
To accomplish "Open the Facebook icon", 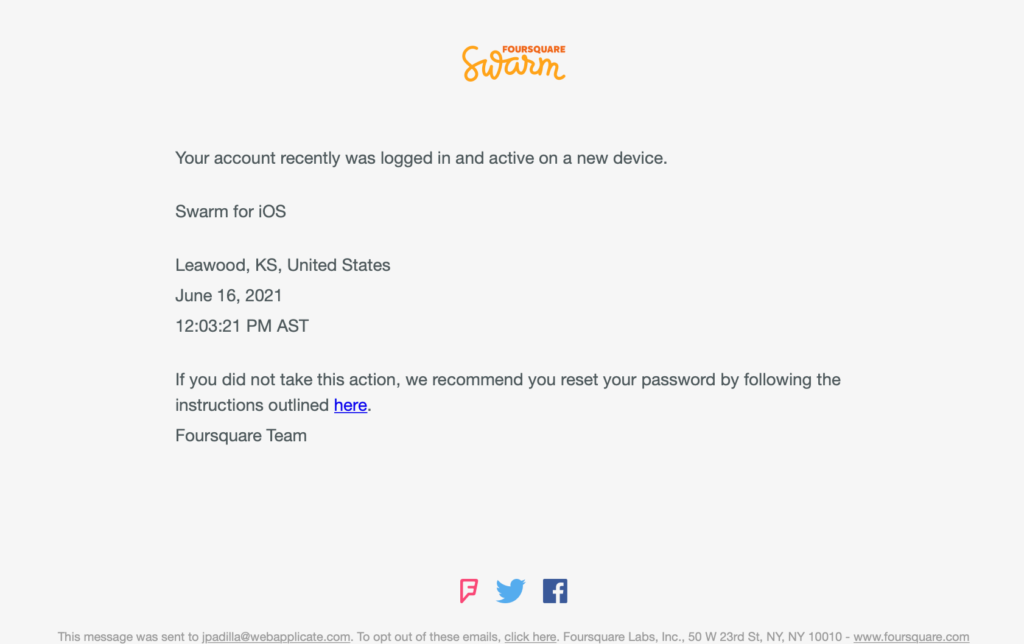I will (555, 591).
